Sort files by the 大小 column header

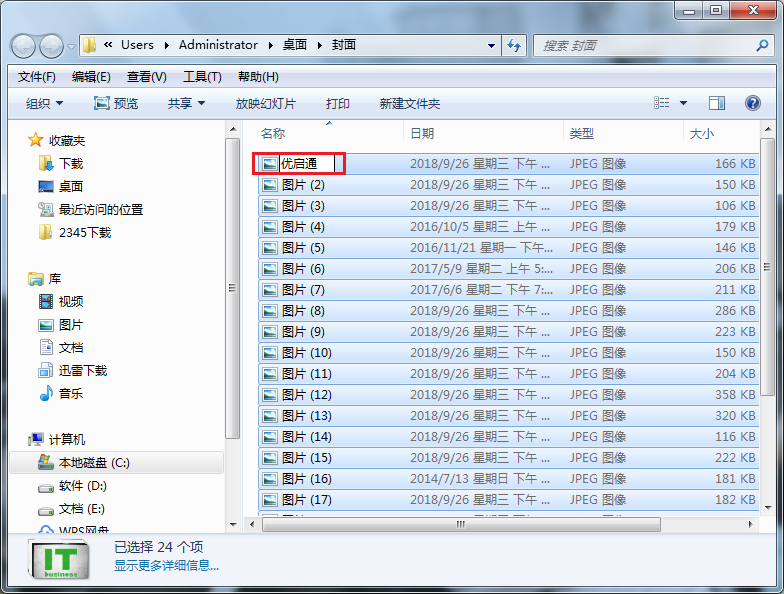(x=702, y=133)
